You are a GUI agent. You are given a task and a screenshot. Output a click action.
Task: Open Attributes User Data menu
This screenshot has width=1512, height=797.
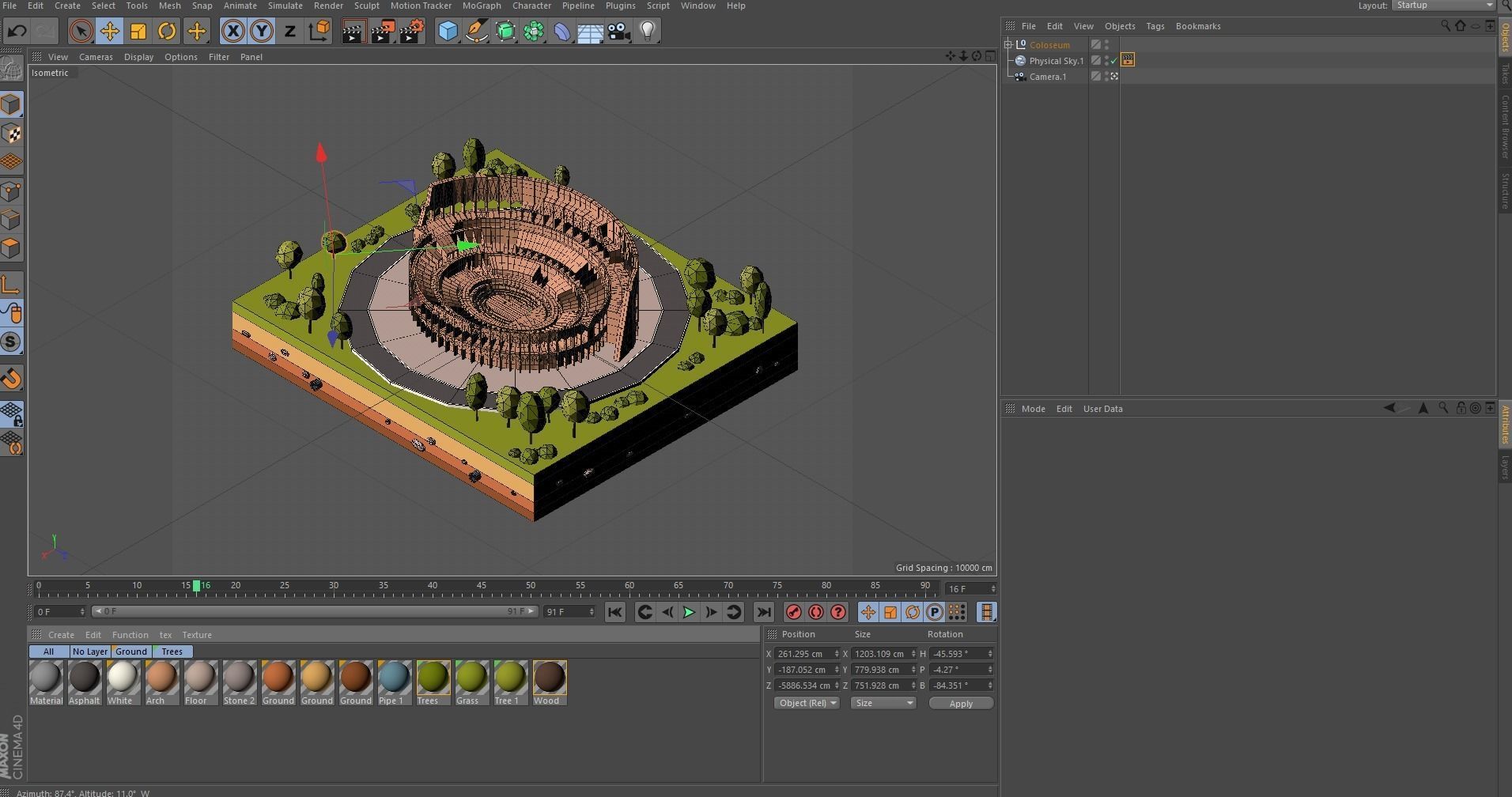click(x=1102, y=409)
